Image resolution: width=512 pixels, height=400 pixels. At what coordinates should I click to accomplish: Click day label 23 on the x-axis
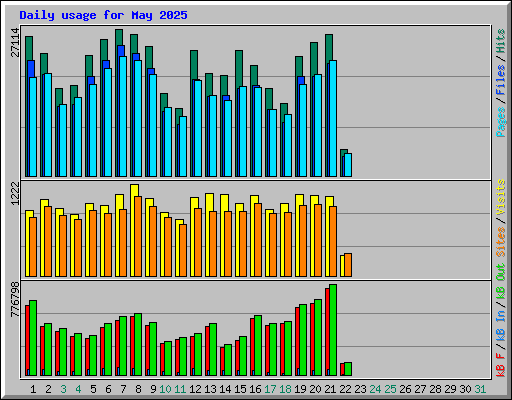click(x=360, y=389)
